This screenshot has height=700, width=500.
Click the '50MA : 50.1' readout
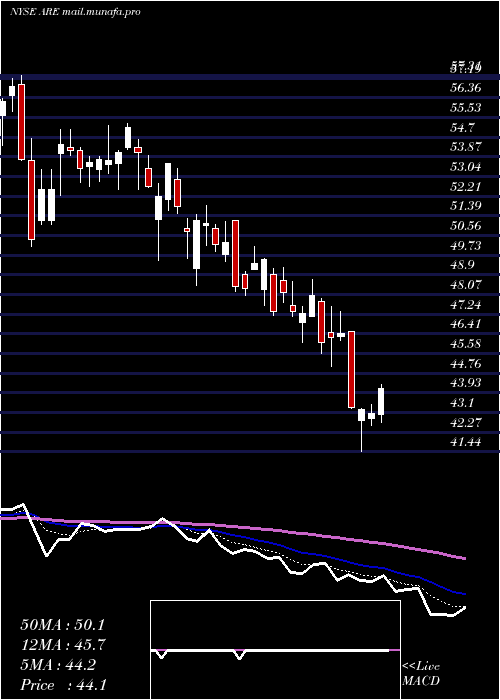62,625
